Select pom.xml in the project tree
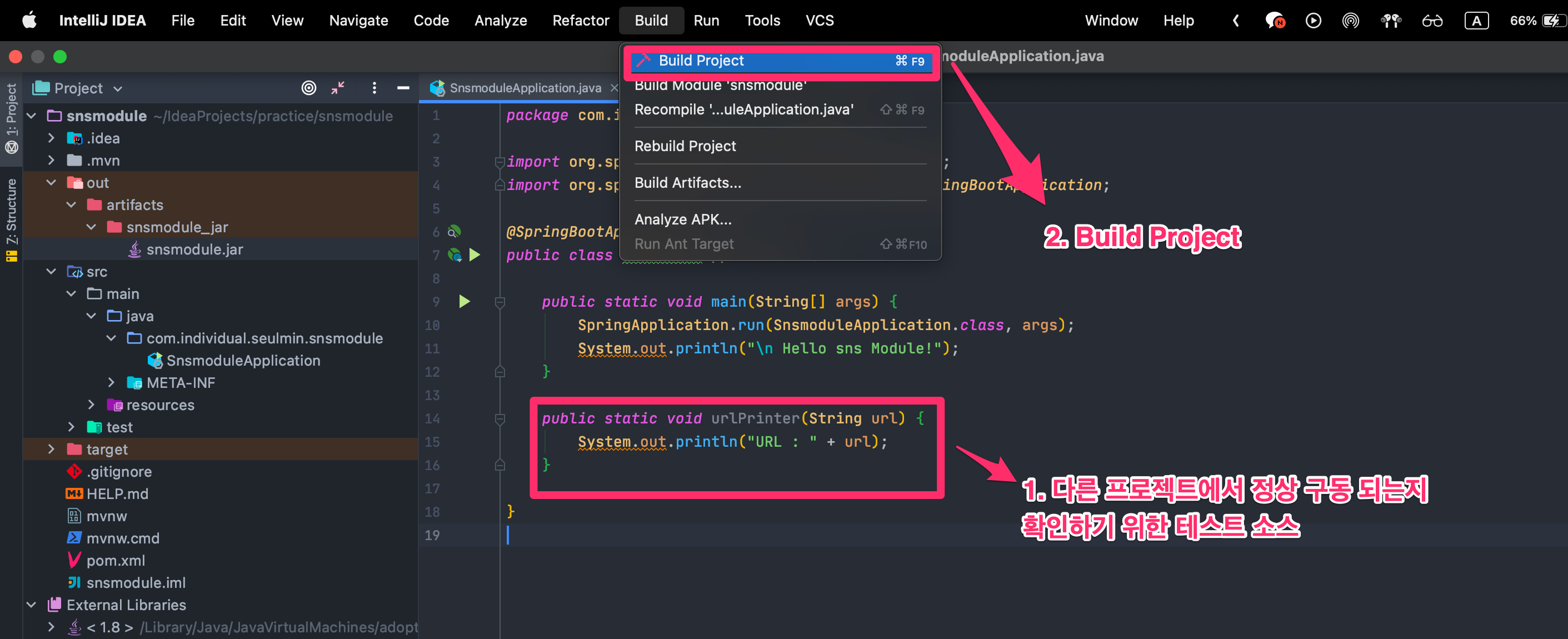Image resolution: width=1568 pixels, height=639 pixels. click(x=115, y=560)
